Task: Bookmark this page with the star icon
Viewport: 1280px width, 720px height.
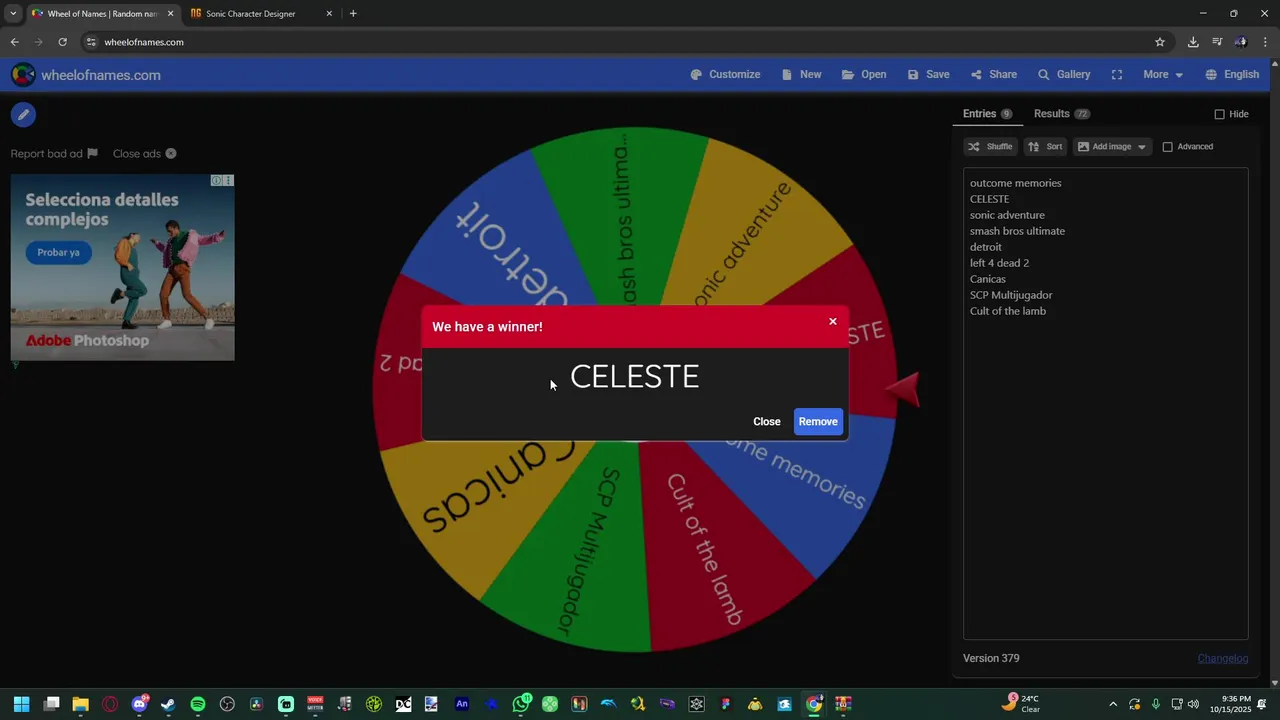Action: [x=1160, y=42]
